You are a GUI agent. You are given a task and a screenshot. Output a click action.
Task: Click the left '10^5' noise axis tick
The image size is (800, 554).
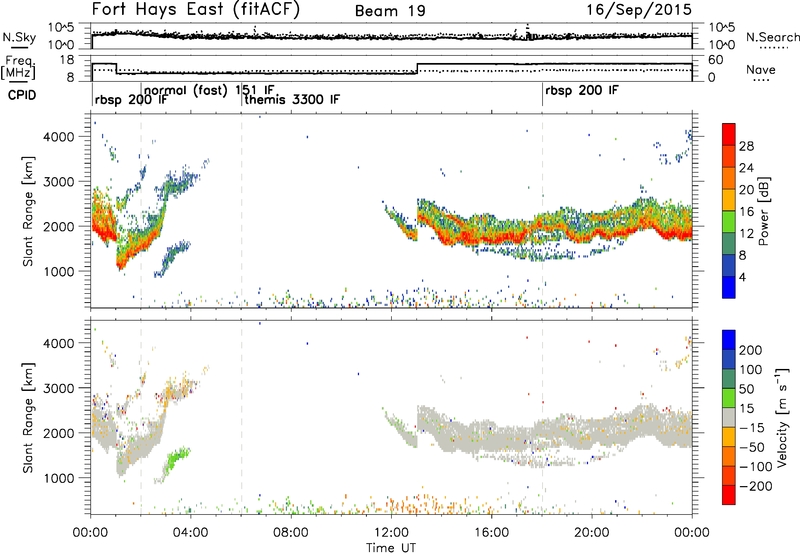(61, 27)
